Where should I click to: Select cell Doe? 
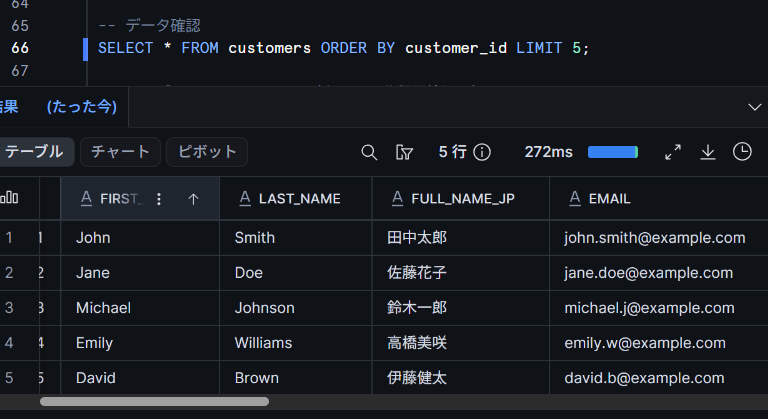tap(296, 273)
